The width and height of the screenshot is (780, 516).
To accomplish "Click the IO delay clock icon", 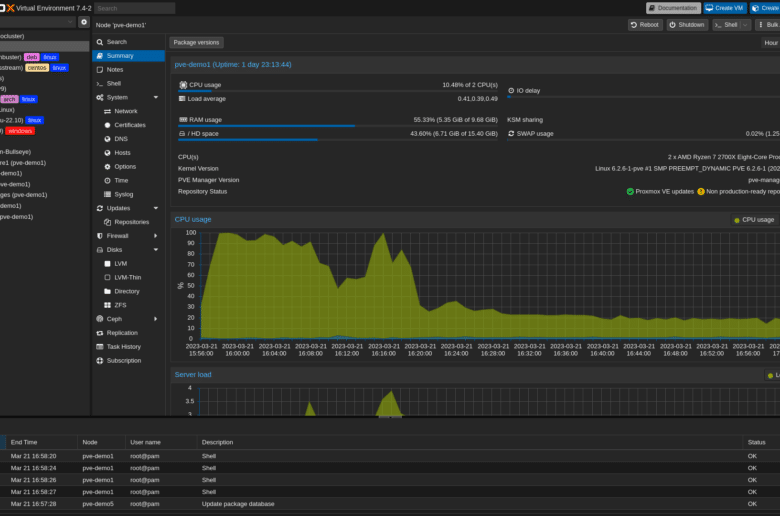I will click(511, 91).
